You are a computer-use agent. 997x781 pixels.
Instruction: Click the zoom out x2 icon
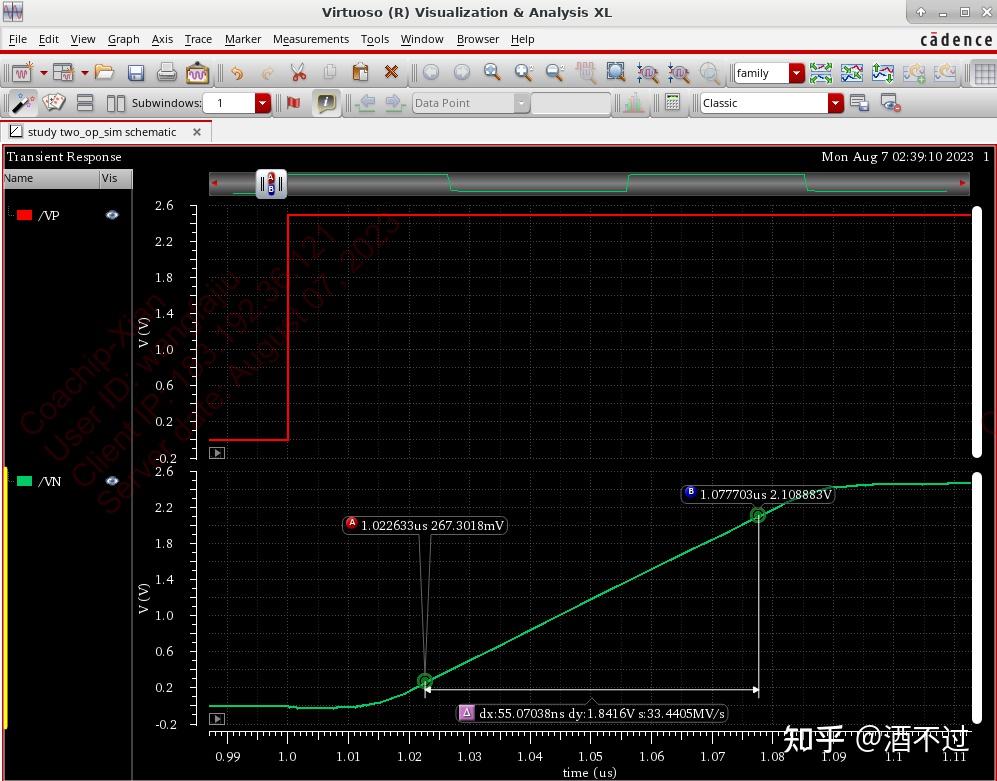(x=554, y=73)
